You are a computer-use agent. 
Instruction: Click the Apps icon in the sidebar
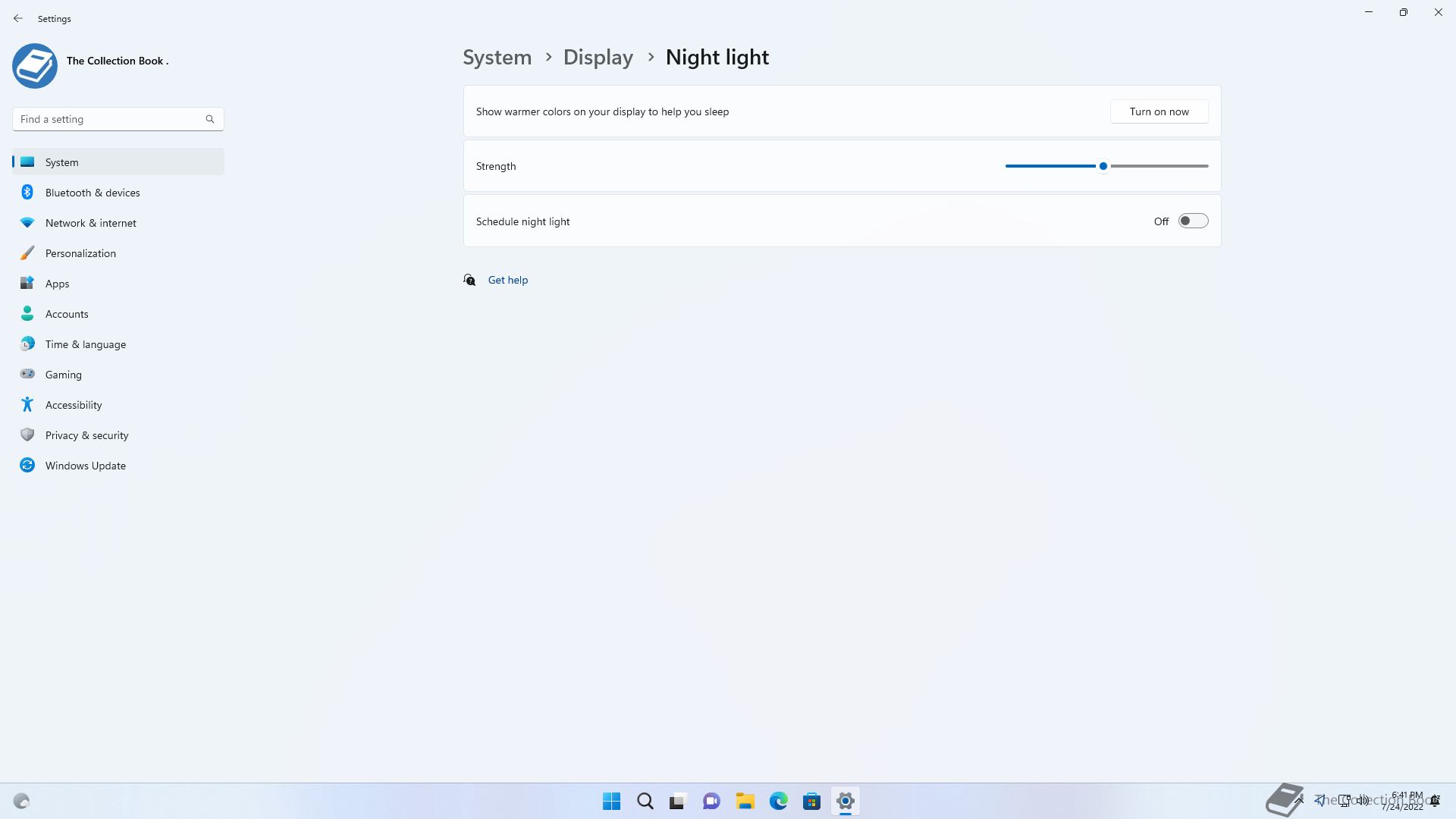[x=27, y=283]
